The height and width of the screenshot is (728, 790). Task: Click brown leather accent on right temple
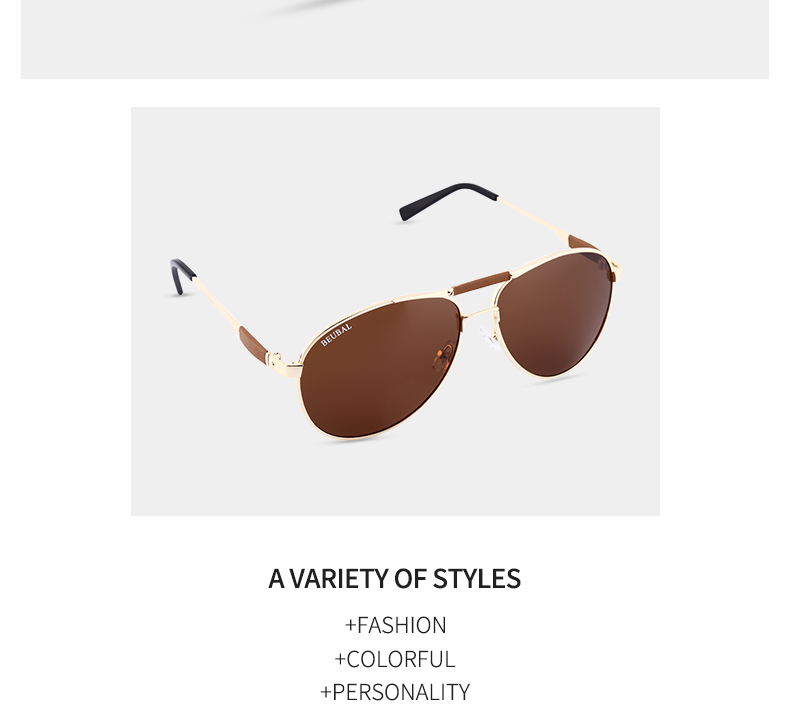583,243
